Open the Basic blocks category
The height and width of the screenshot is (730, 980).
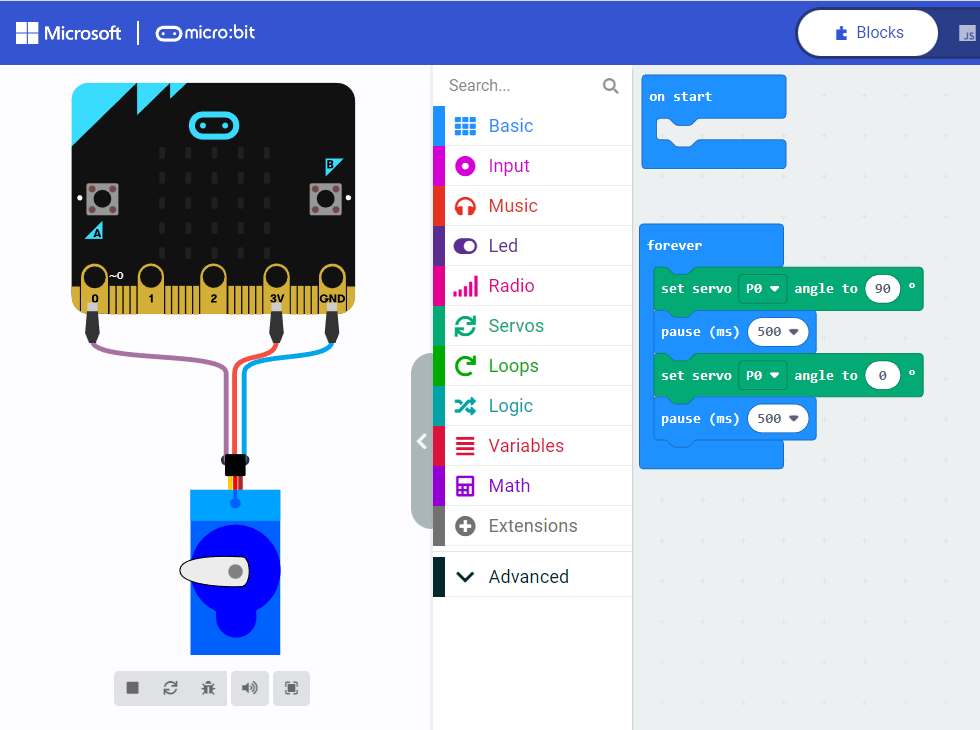[x=532, y=126]
